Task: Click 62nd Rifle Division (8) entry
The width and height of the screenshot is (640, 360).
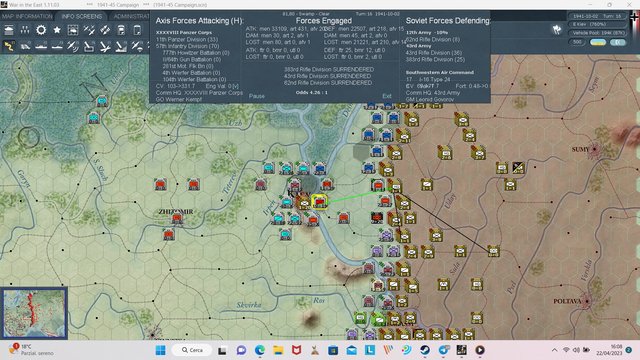Action: click(x=433, y=40)
